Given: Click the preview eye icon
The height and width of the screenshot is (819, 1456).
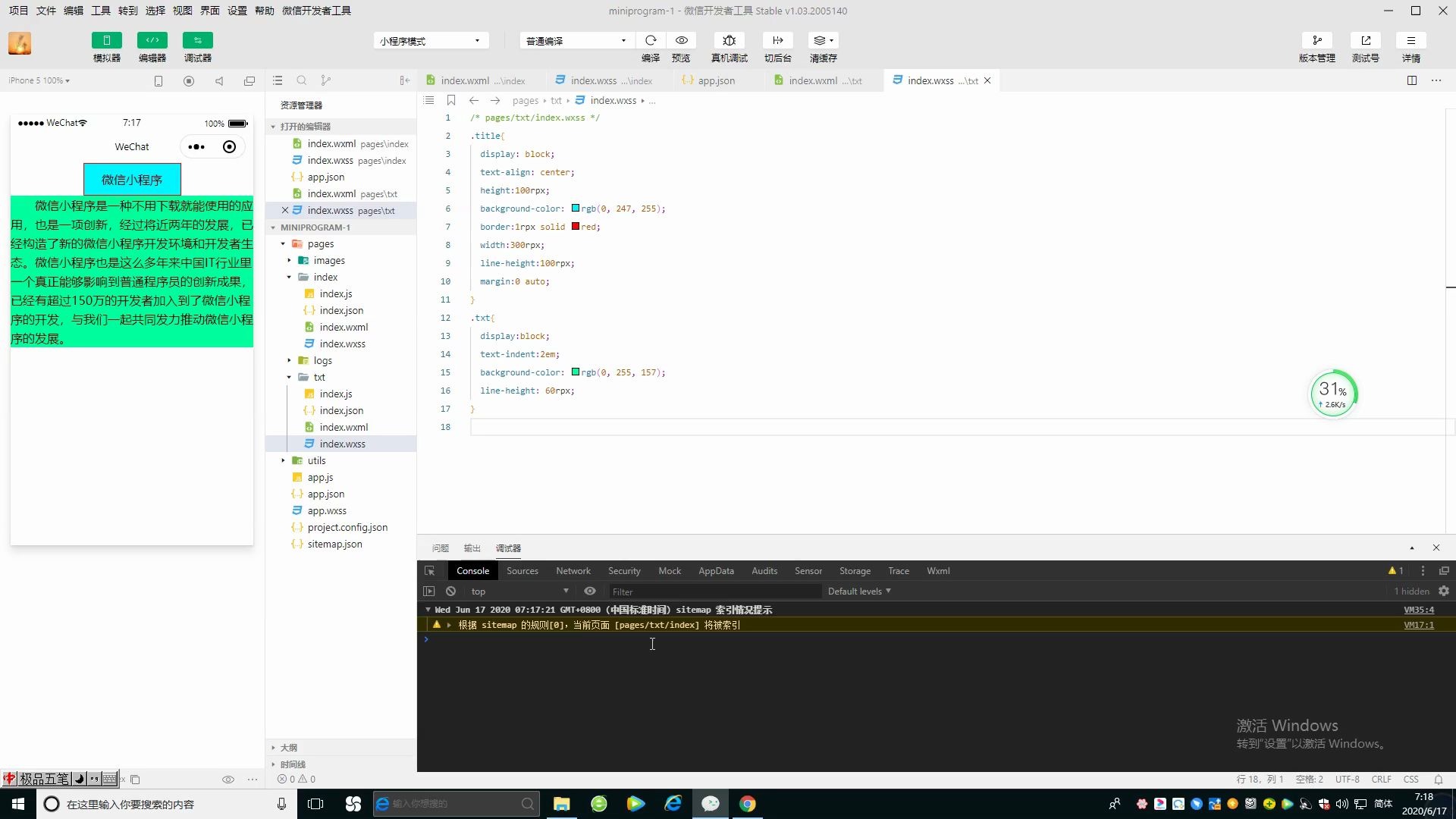Looking at the screenshot, I should tap(681, 41).
